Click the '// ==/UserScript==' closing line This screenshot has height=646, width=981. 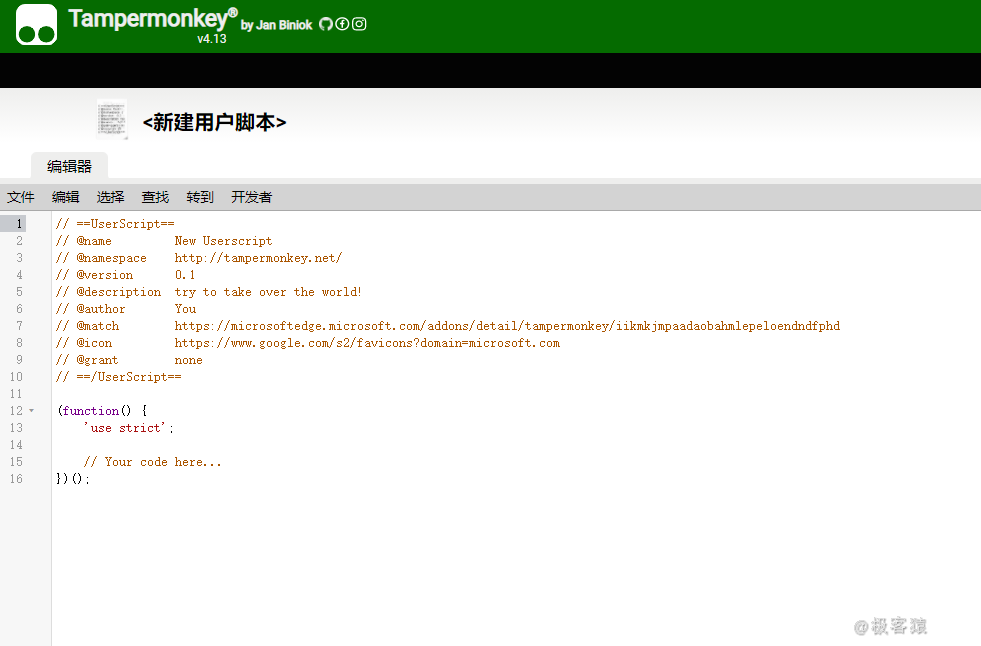(119, 377)
